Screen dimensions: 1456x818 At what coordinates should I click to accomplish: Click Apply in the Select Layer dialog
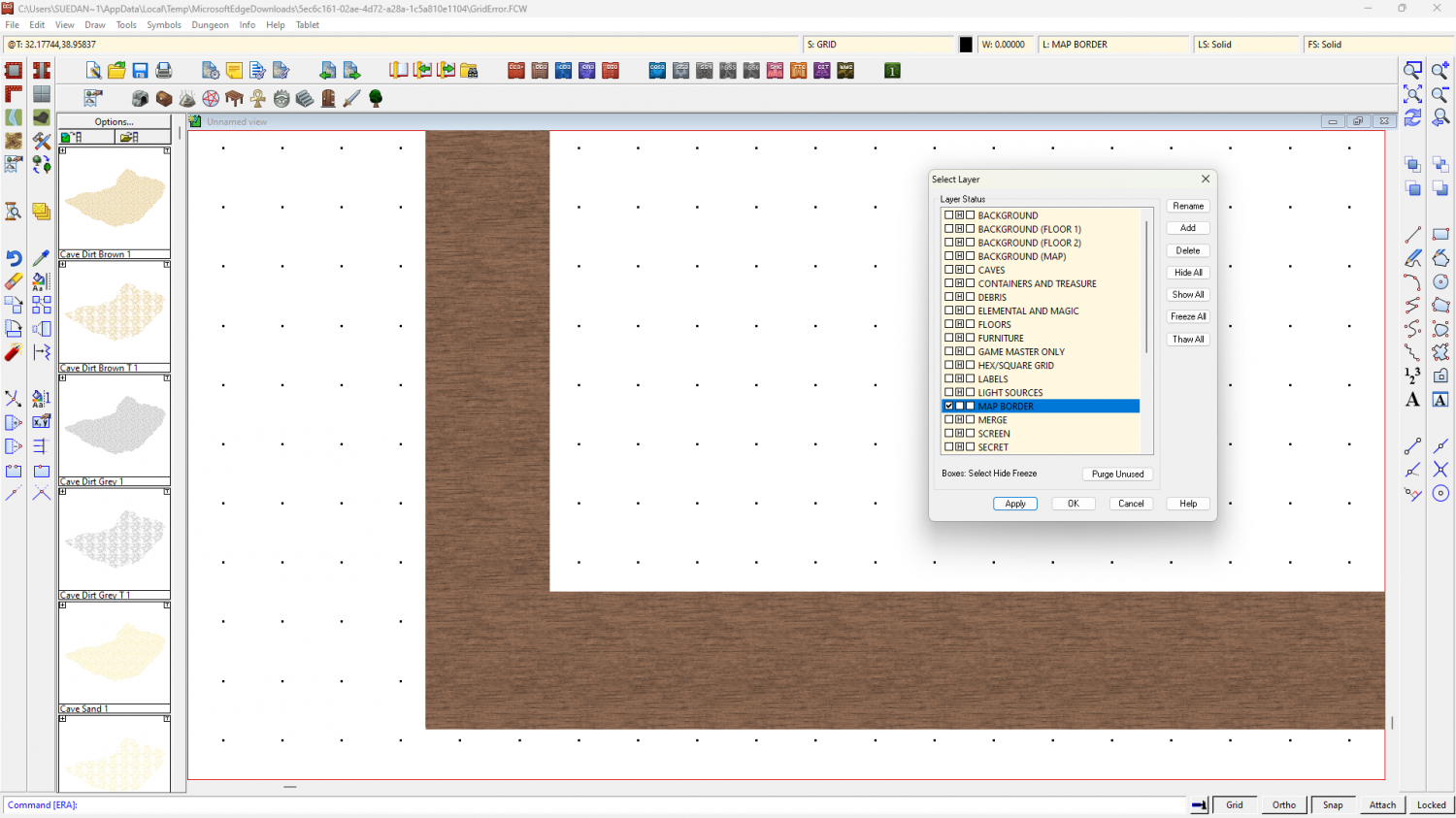point(1015,504)
